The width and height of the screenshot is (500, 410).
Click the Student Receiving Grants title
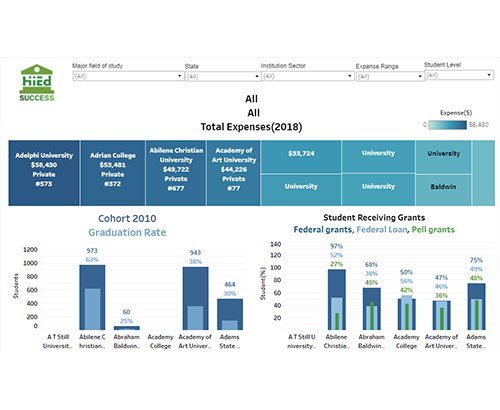tap(374, 218)
